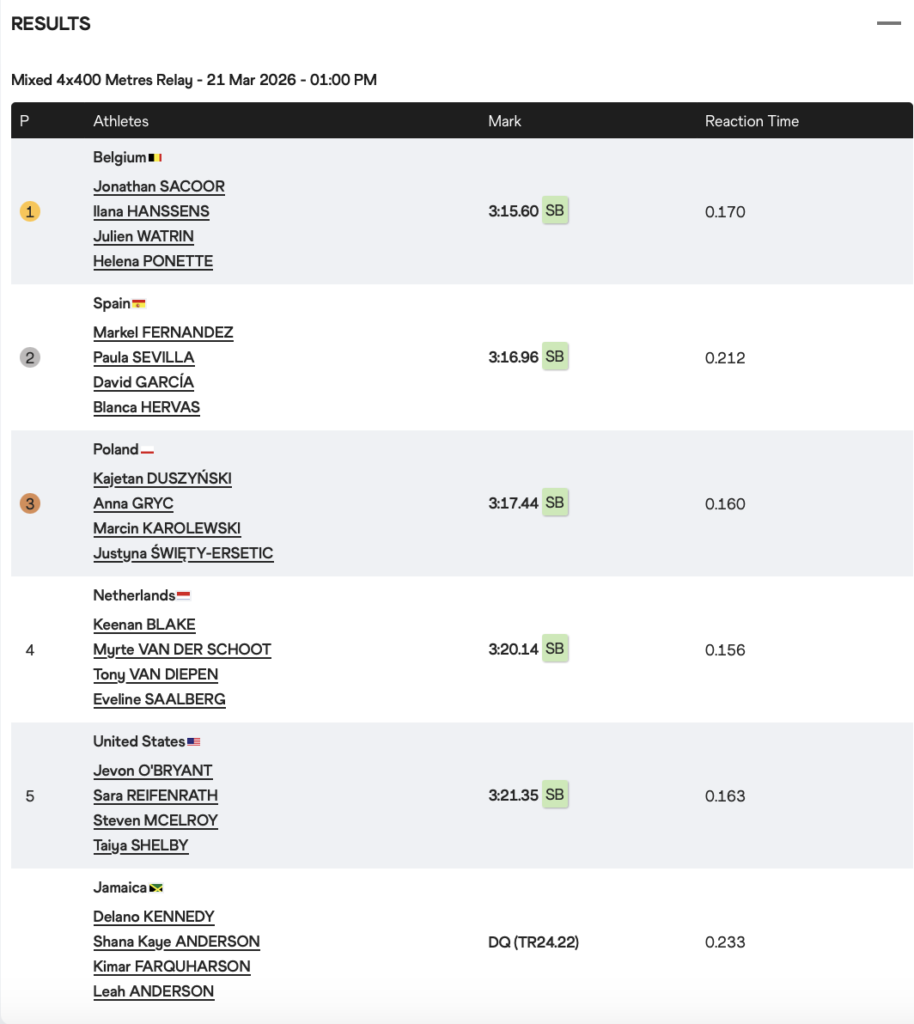Viewport: 914px width, 1024px height.
Task: Click Belgium's SB season best badge
Action: tap(555, 211)
